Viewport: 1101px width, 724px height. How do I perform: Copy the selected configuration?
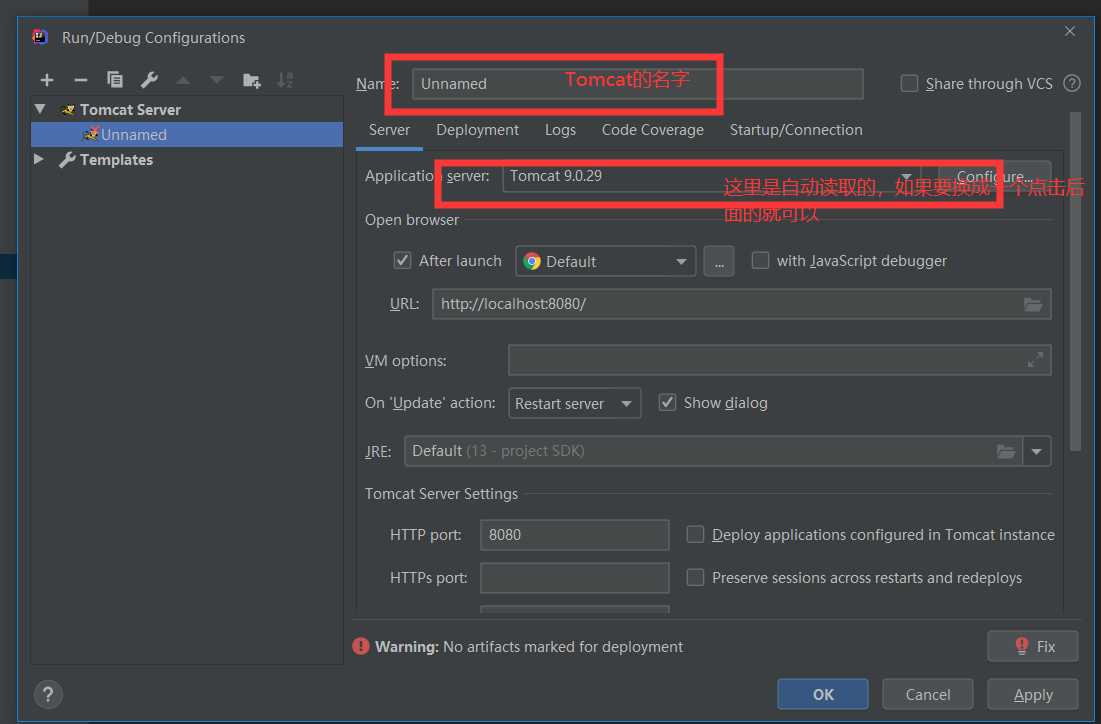pos(114,79)
